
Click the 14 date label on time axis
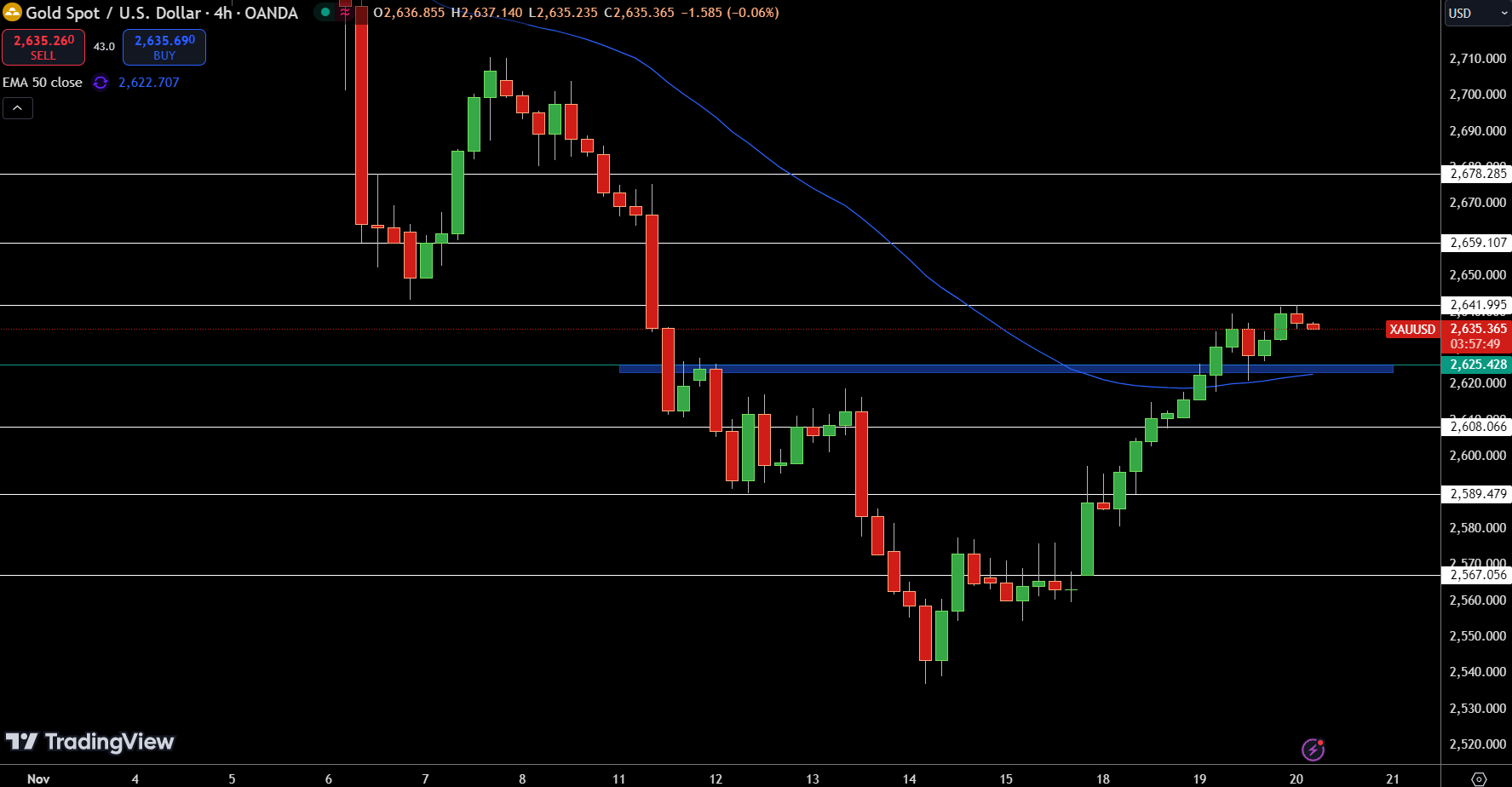tap(910, 778)
